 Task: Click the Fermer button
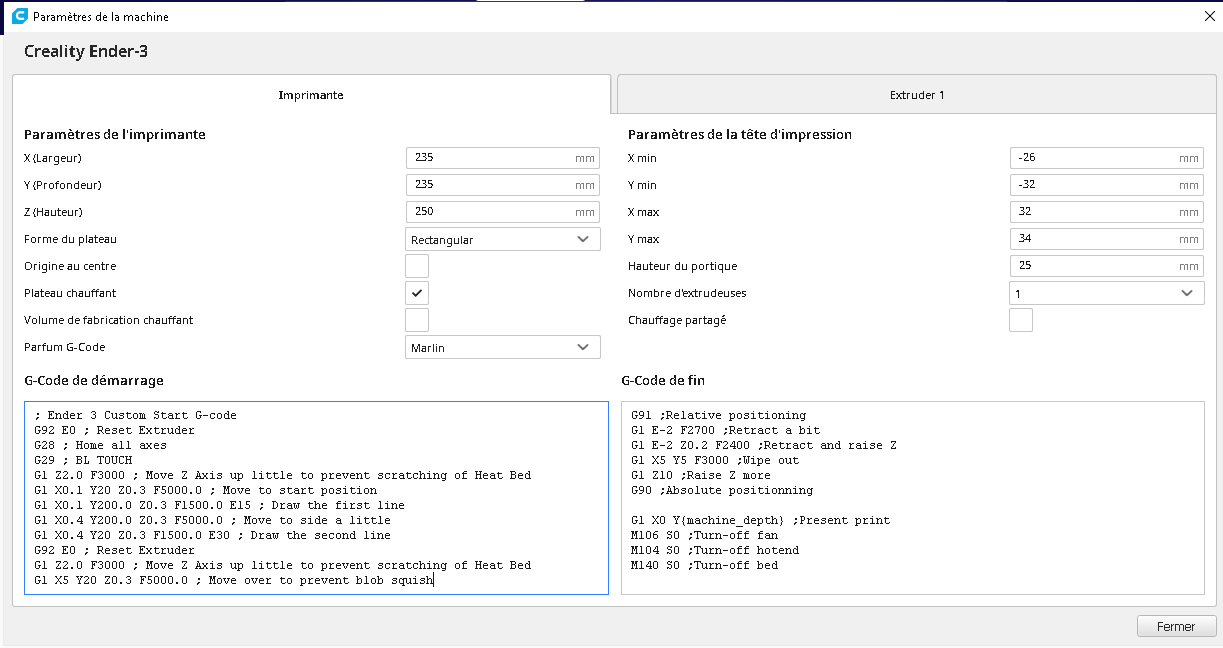click(x=1176, y=627)
